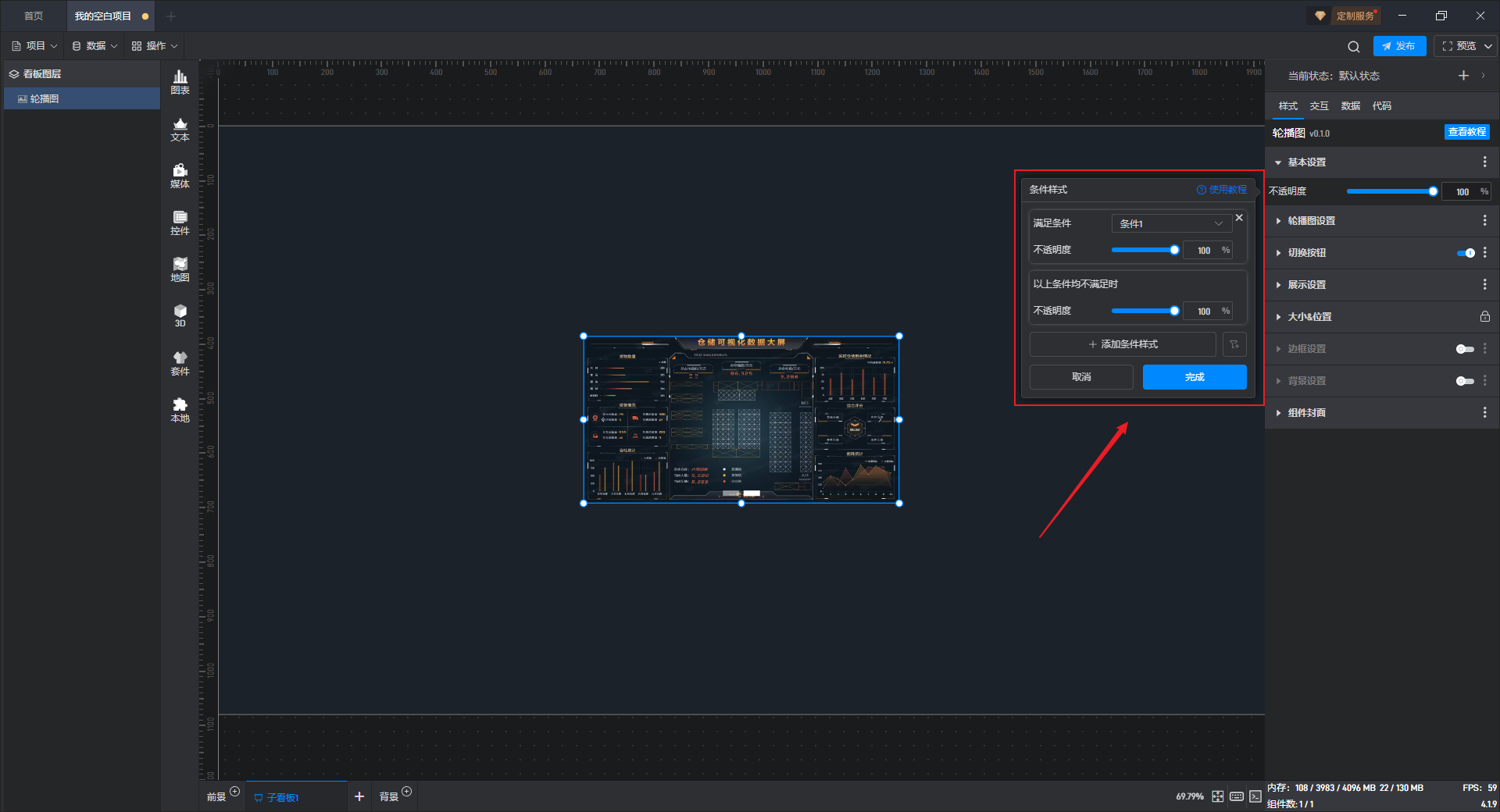Expand the 展示设置 section

click(1306, 285)
